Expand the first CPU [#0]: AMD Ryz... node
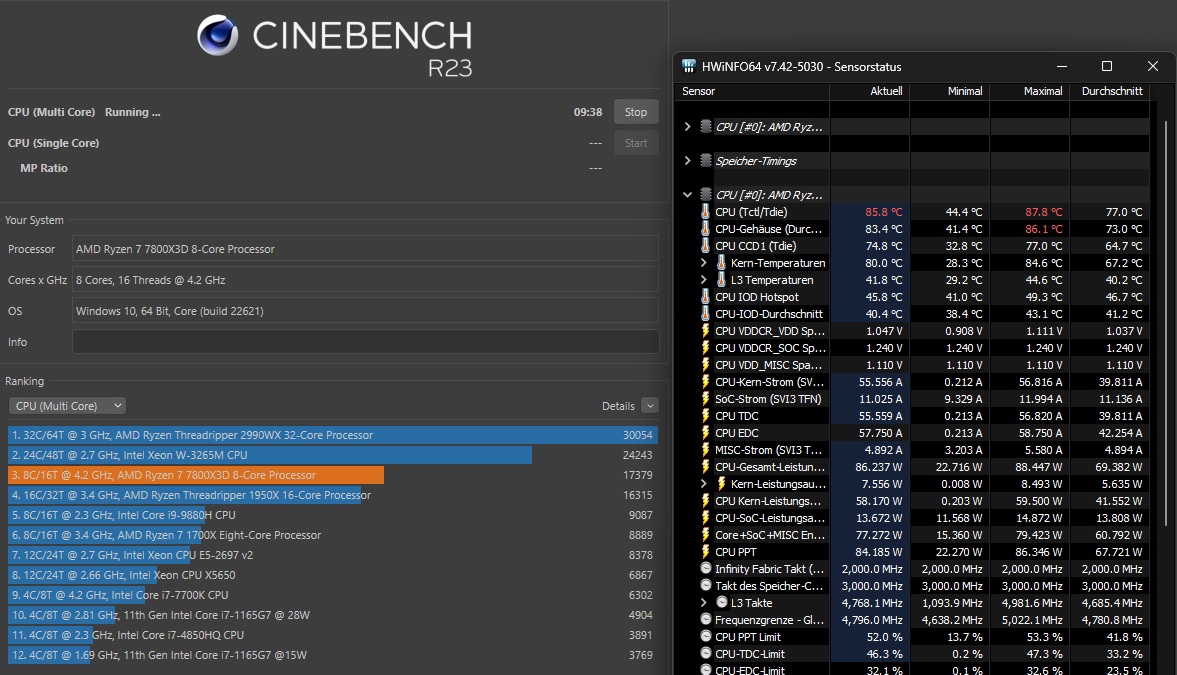 688,127
